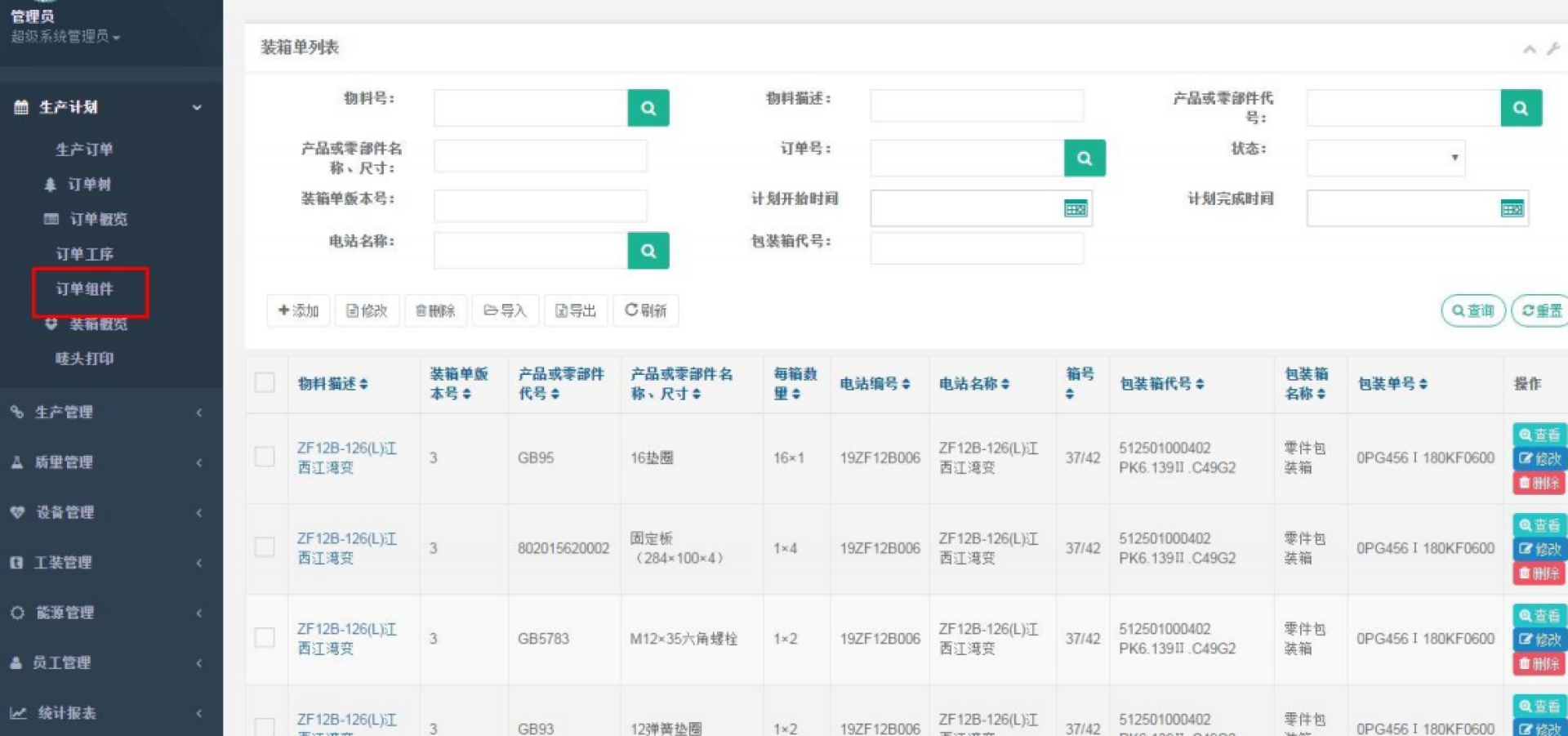Check the row checkbox for 16垫圈
Screen dimensions: 1568x736
[x=265, y=457]
